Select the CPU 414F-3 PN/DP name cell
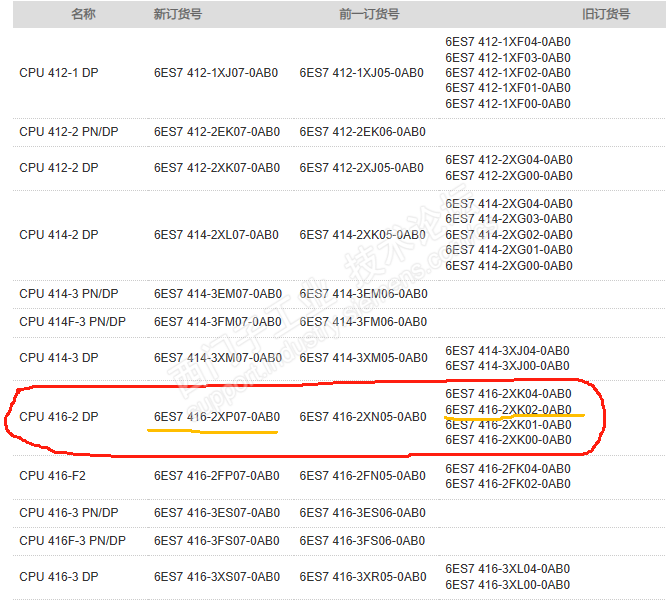Viewport: 666px width, 606px height. (x=72, y=322)
